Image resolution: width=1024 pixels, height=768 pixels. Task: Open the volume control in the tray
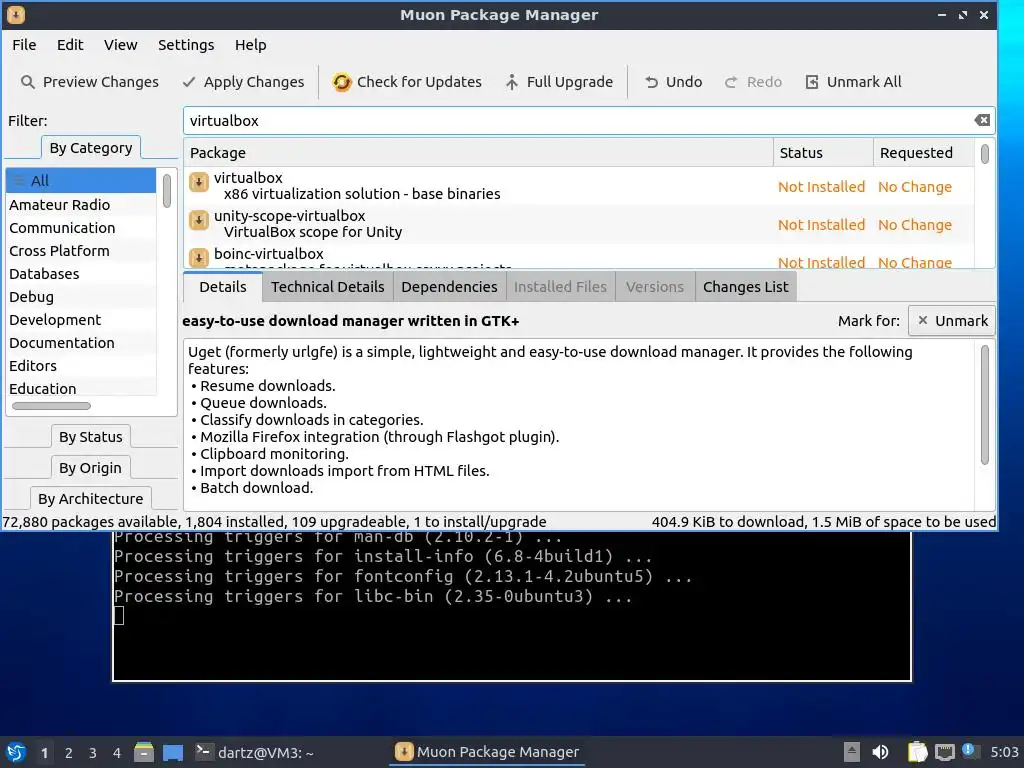pos(880,752)
